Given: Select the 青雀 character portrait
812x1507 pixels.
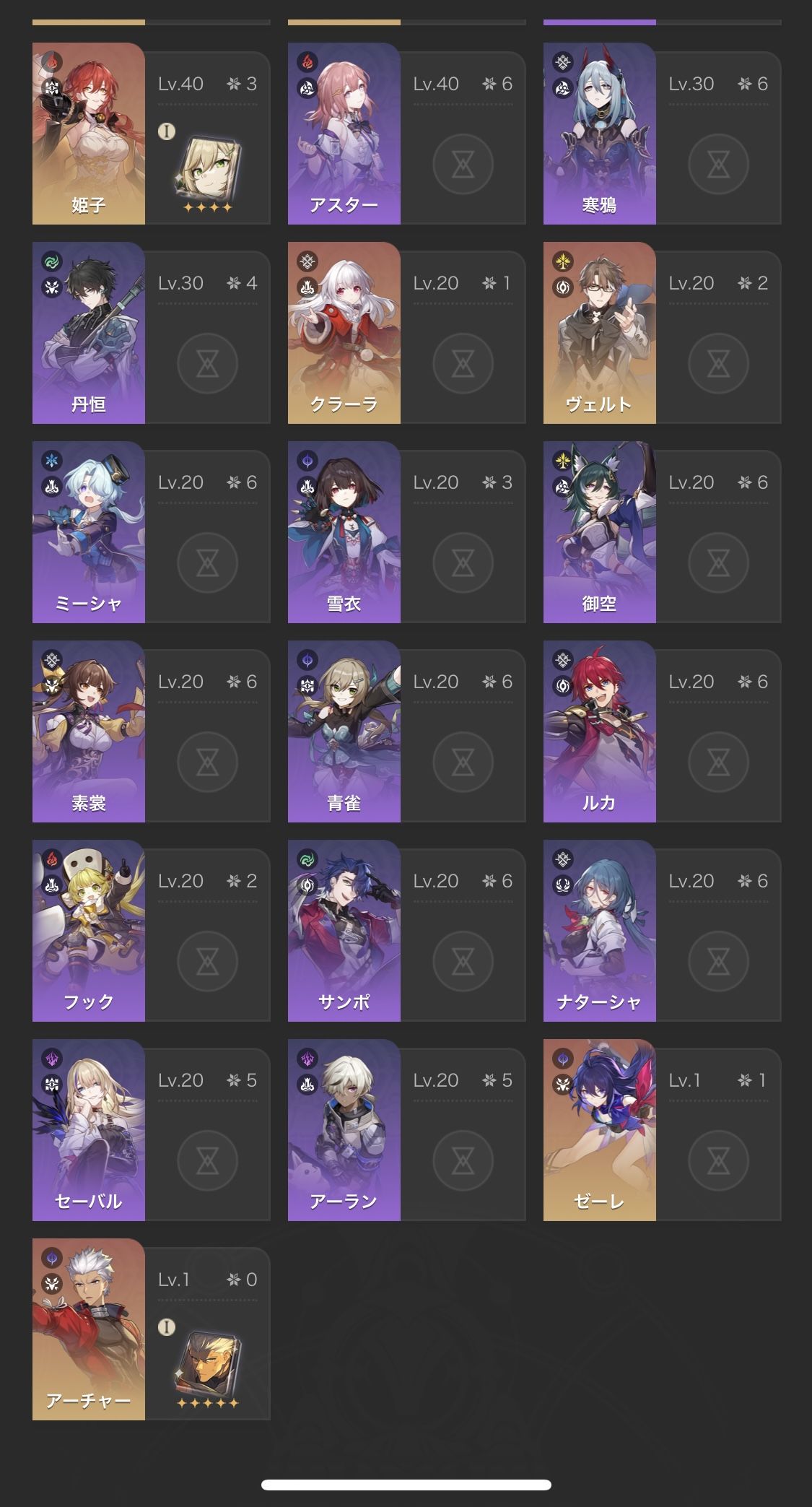Looking at the screenshot, I should tap(344, 731).
